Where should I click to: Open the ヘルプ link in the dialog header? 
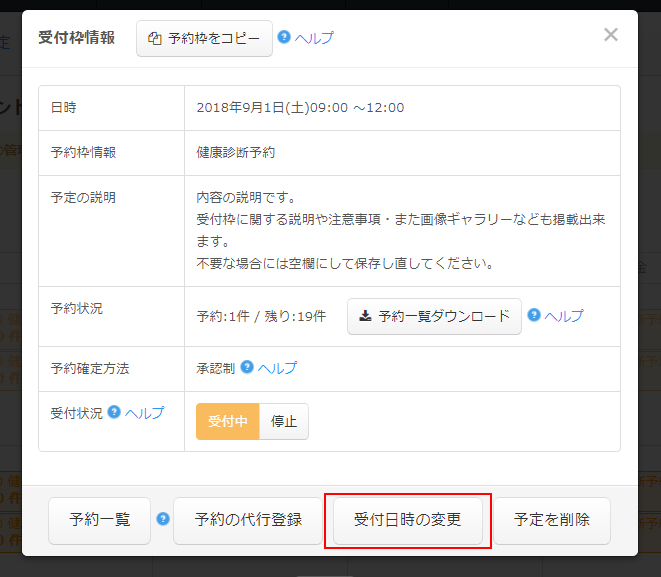(x=314, y=38)
